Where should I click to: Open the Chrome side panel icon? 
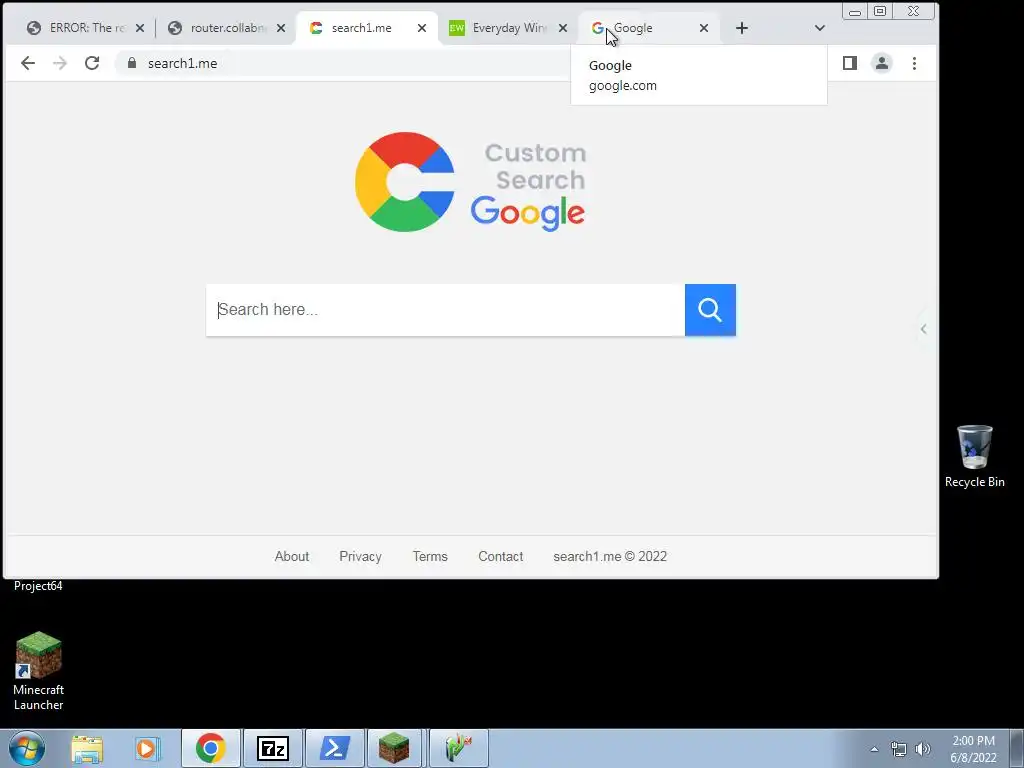click(x=849, y=63)
